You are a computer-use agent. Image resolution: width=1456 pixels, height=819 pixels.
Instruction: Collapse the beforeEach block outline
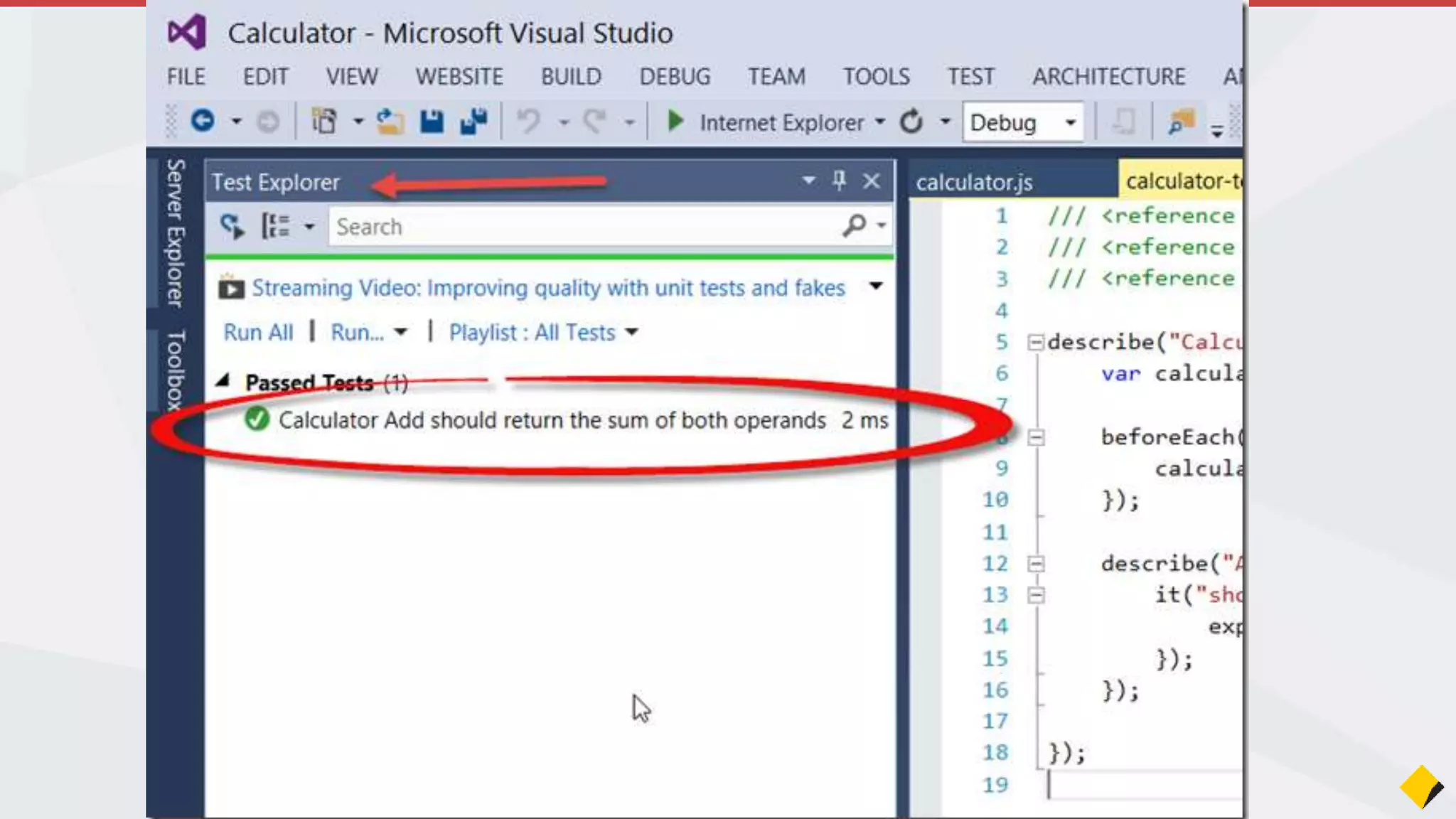[x=1036, y=437]
